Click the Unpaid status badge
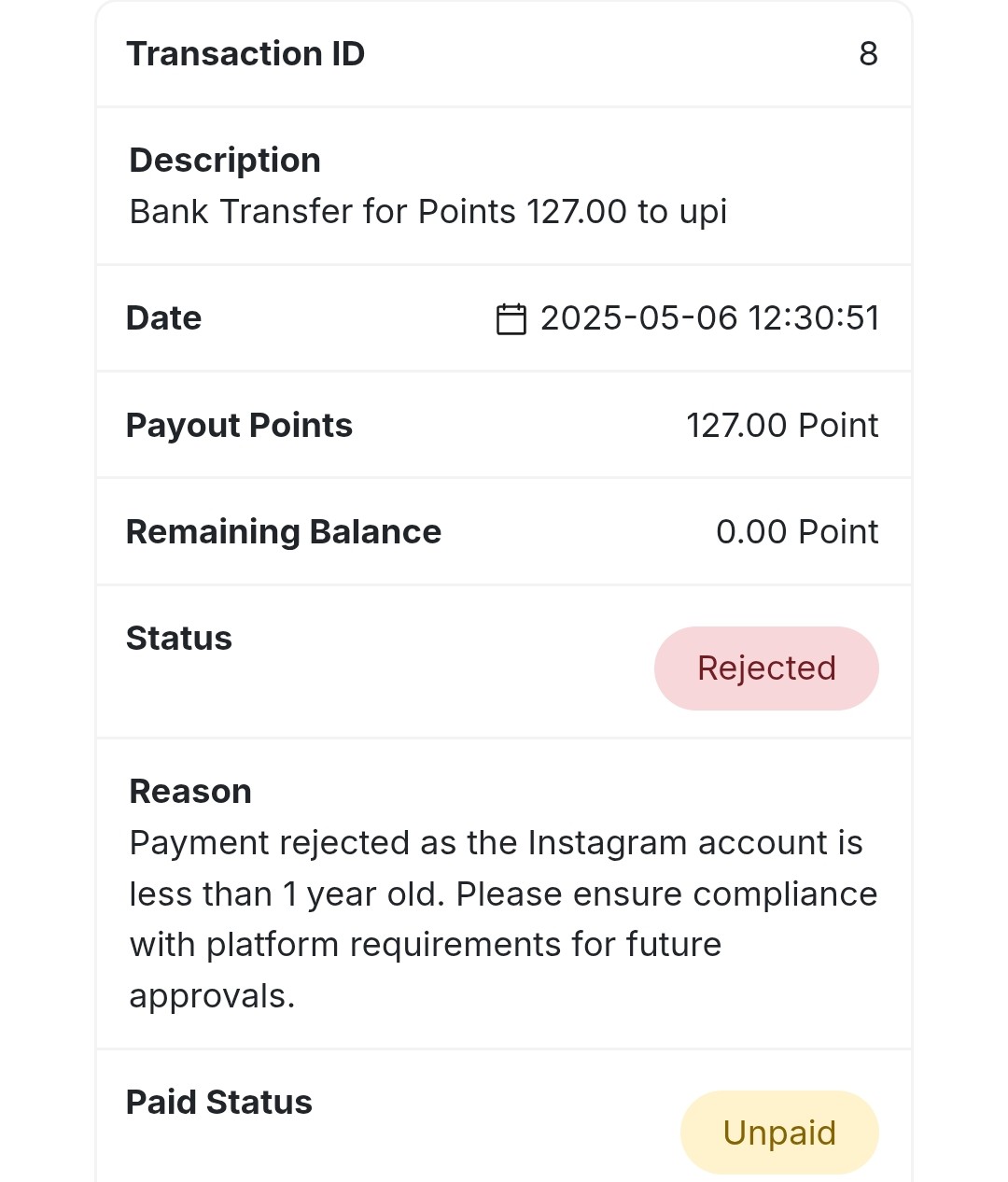 coord(779,1133)
